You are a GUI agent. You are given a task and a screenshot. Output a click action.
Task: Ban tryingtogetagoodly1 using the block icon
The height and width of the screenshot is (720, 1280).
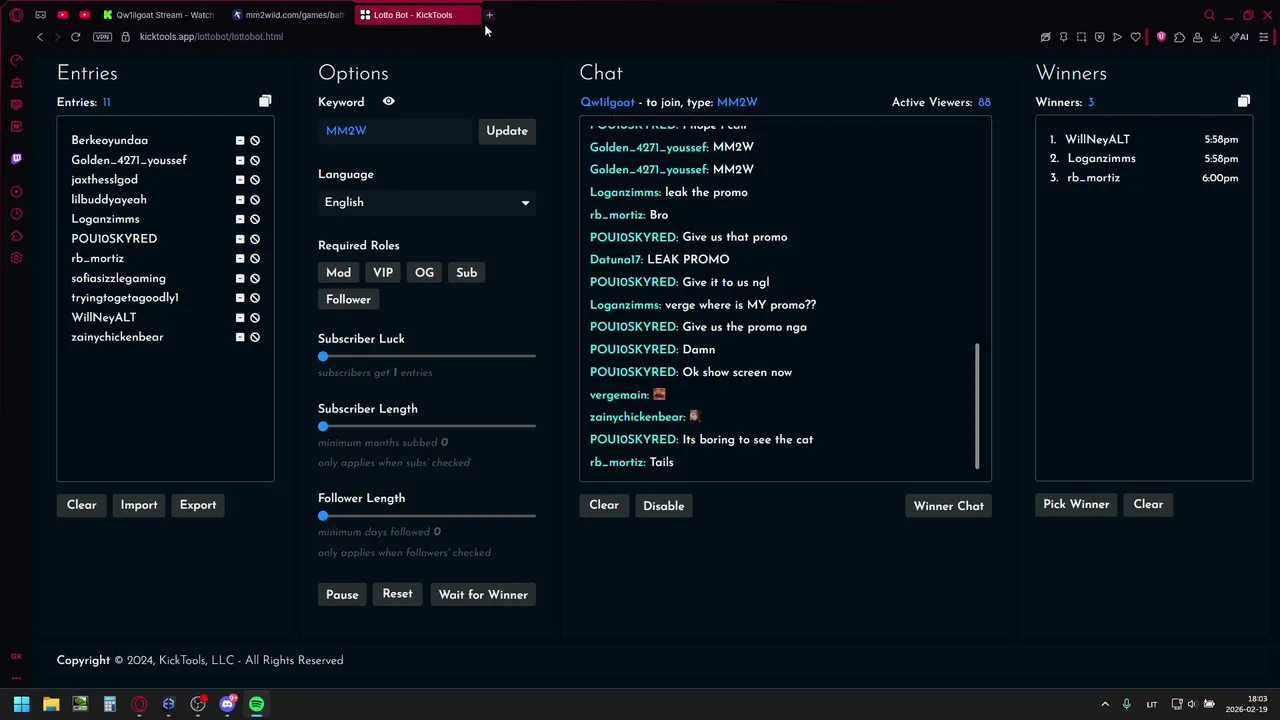255,298
